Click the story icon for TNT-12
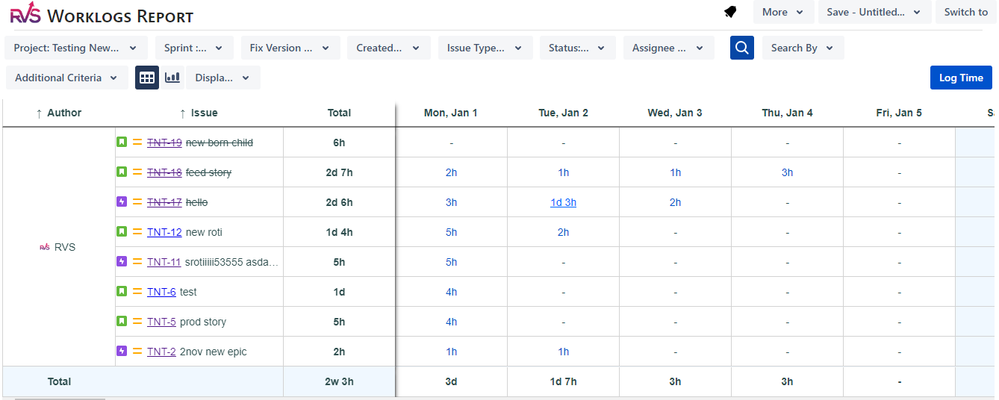 pyautogui.click(x=122, y=232)
